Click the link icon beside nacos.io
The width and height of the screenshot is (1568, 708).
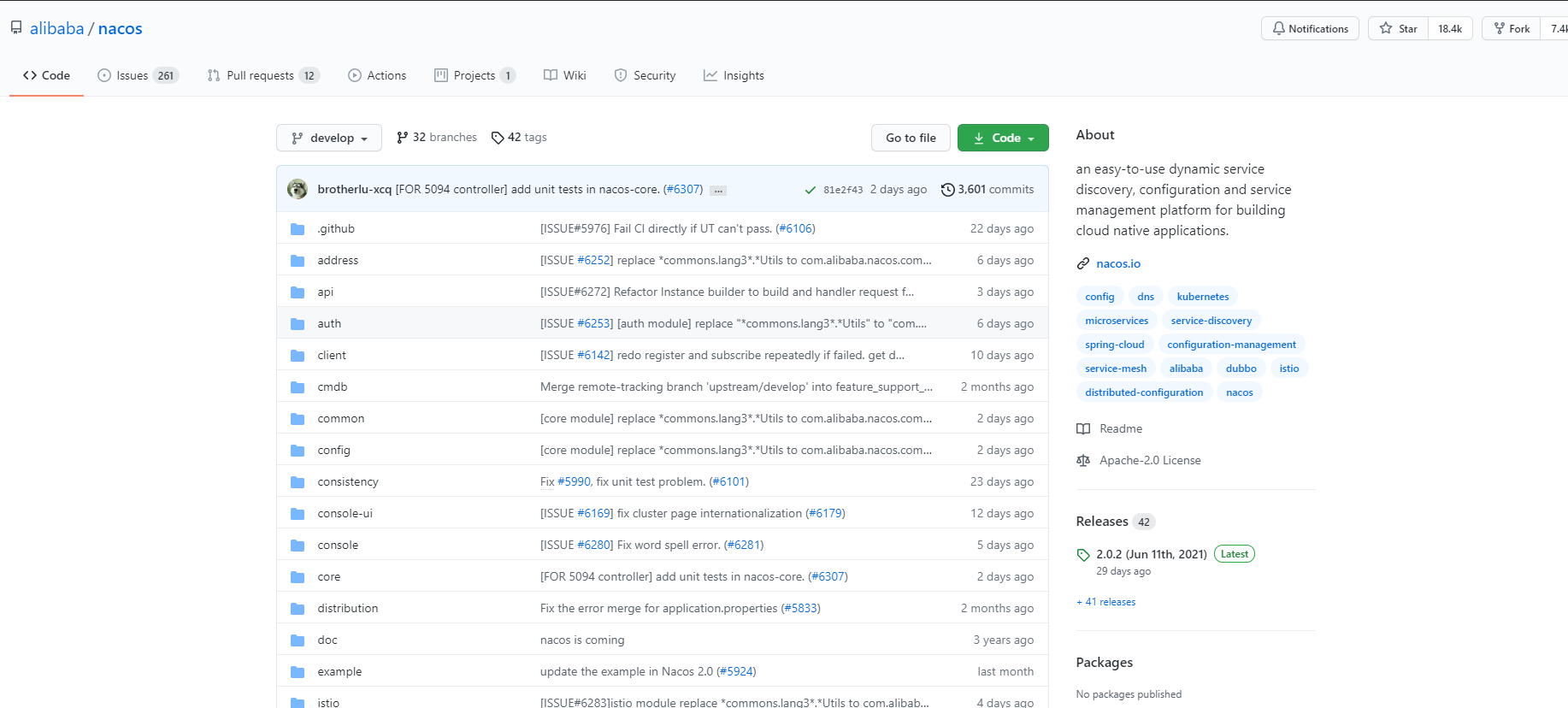(1083, 263)
